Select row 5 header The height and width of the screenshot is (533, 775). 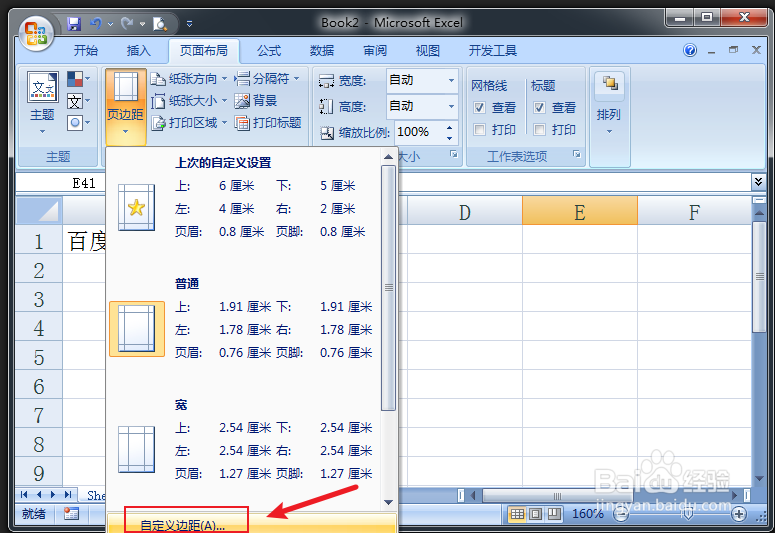pos(39,357)
